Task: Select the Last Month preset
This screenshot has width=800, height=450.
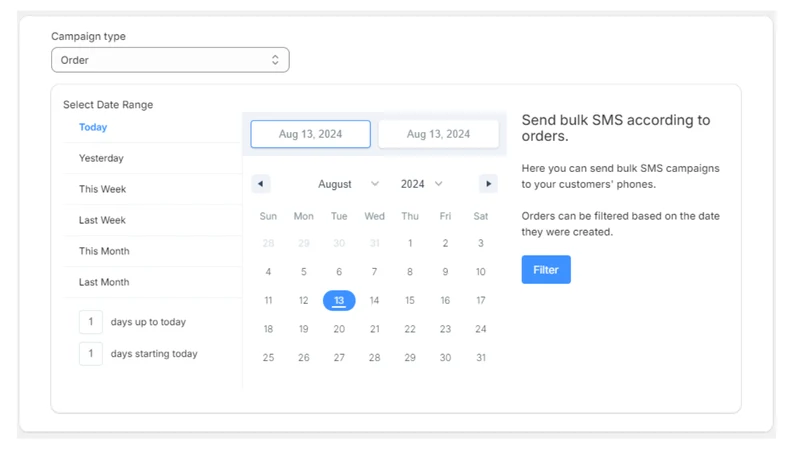Action: pyautogui.click(x=152, y=282)
